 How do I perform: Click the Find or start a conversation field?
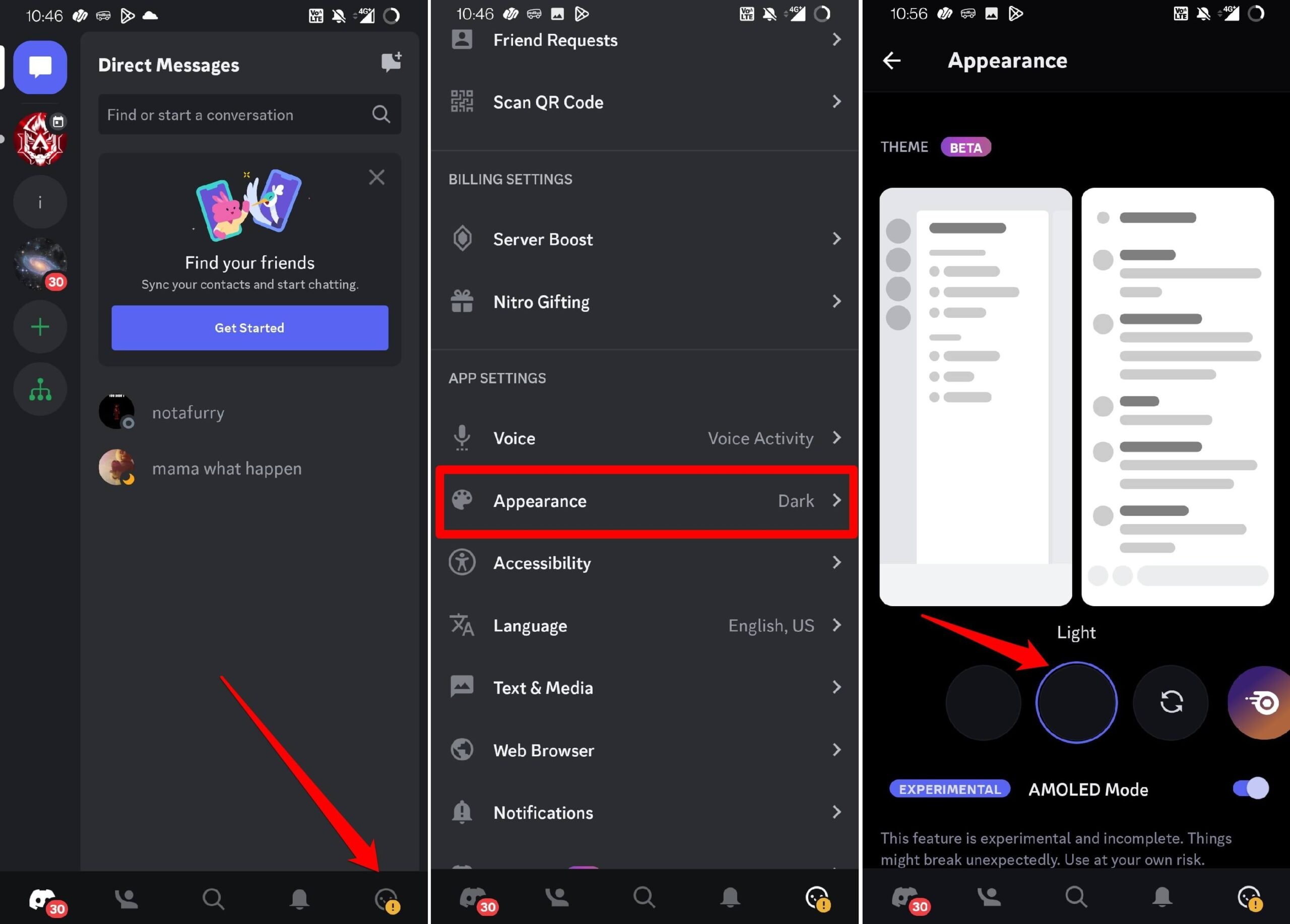click(x=248, y=114)
